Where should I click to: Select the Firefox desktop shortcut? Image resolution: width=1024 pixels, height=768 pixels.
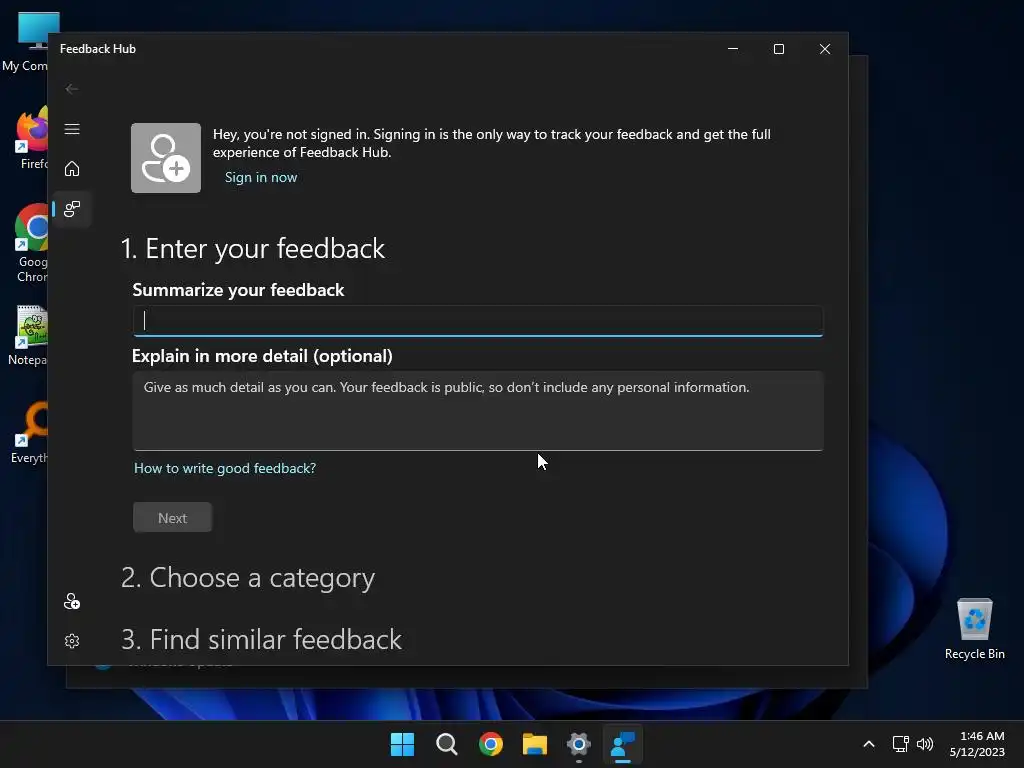(33, 137)
